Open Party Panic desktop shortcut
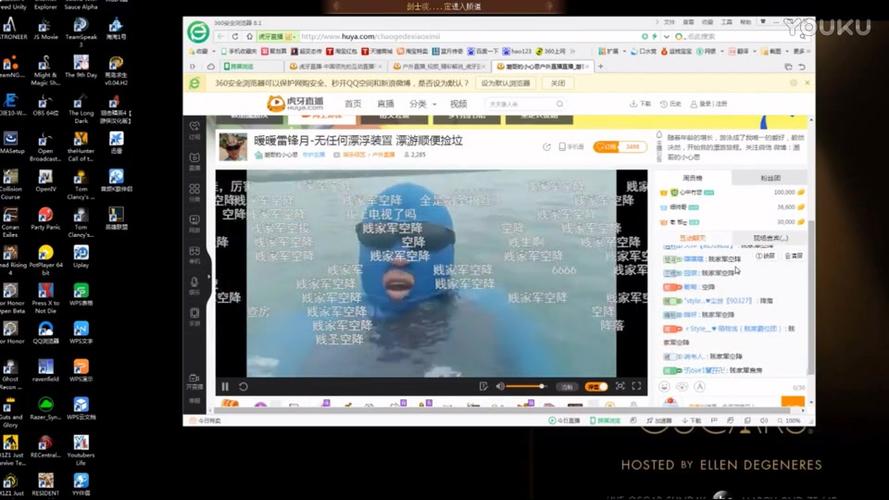The width and height of the screenshot is (889, 500). tap(45, 219)
